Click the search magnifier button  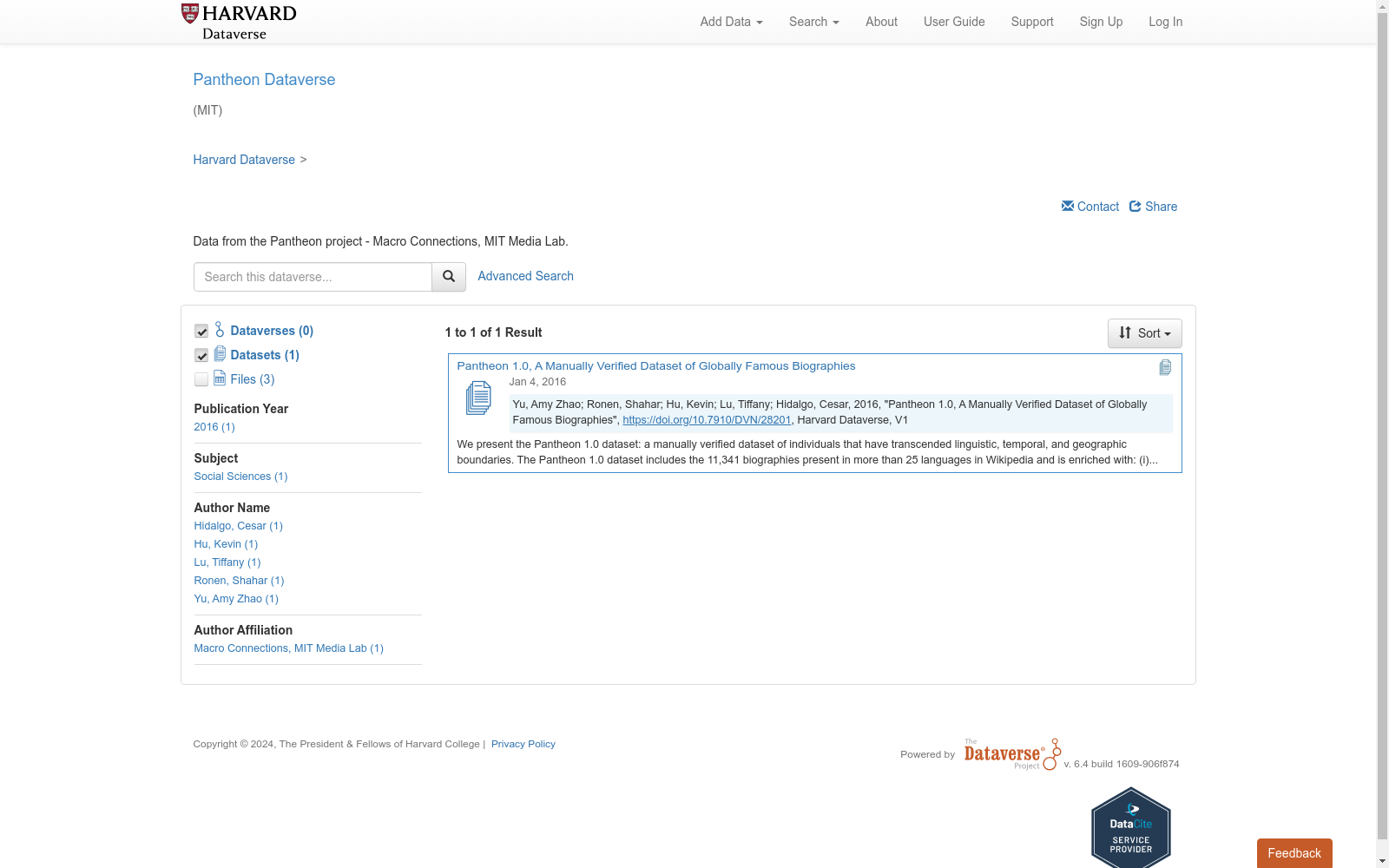[x=449, y=277]
